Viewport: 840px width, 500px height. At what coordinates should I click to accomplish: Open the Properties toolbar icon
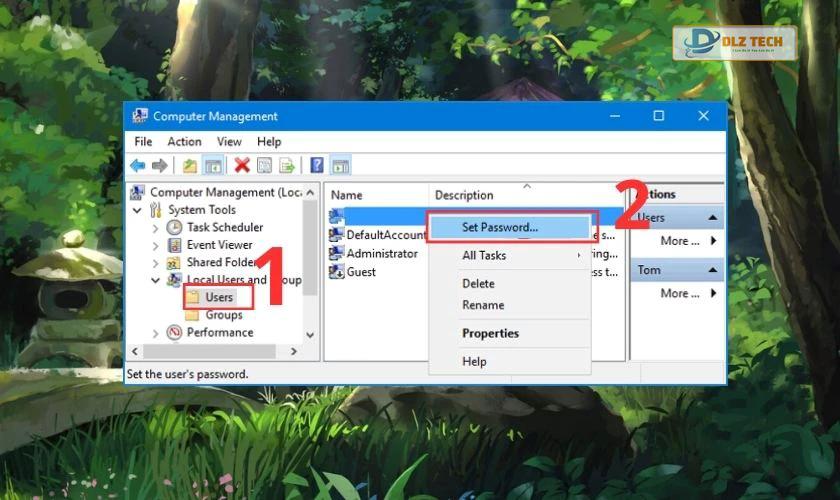click(264, 166)
